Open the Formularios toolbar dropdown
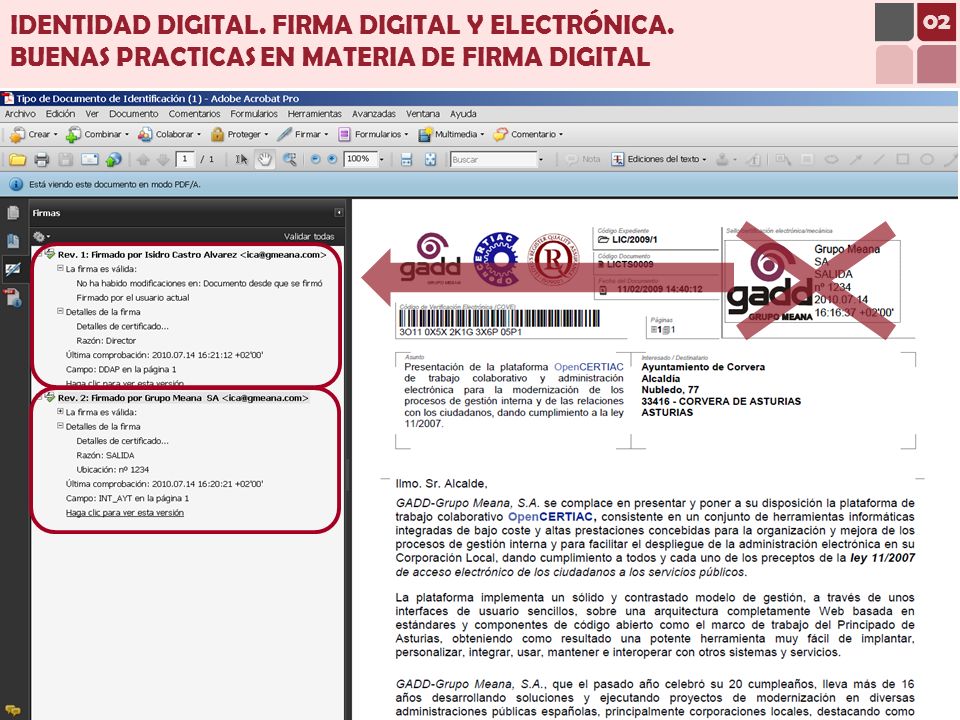The height and width of the screenshot is (720, 960). tap(372, 134)
